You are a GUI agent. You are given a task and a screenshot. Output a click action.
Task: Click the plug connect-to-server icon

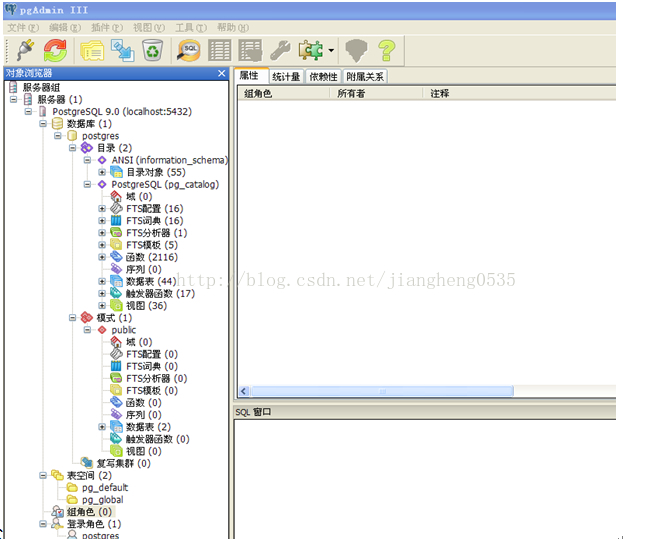(25, 51)
